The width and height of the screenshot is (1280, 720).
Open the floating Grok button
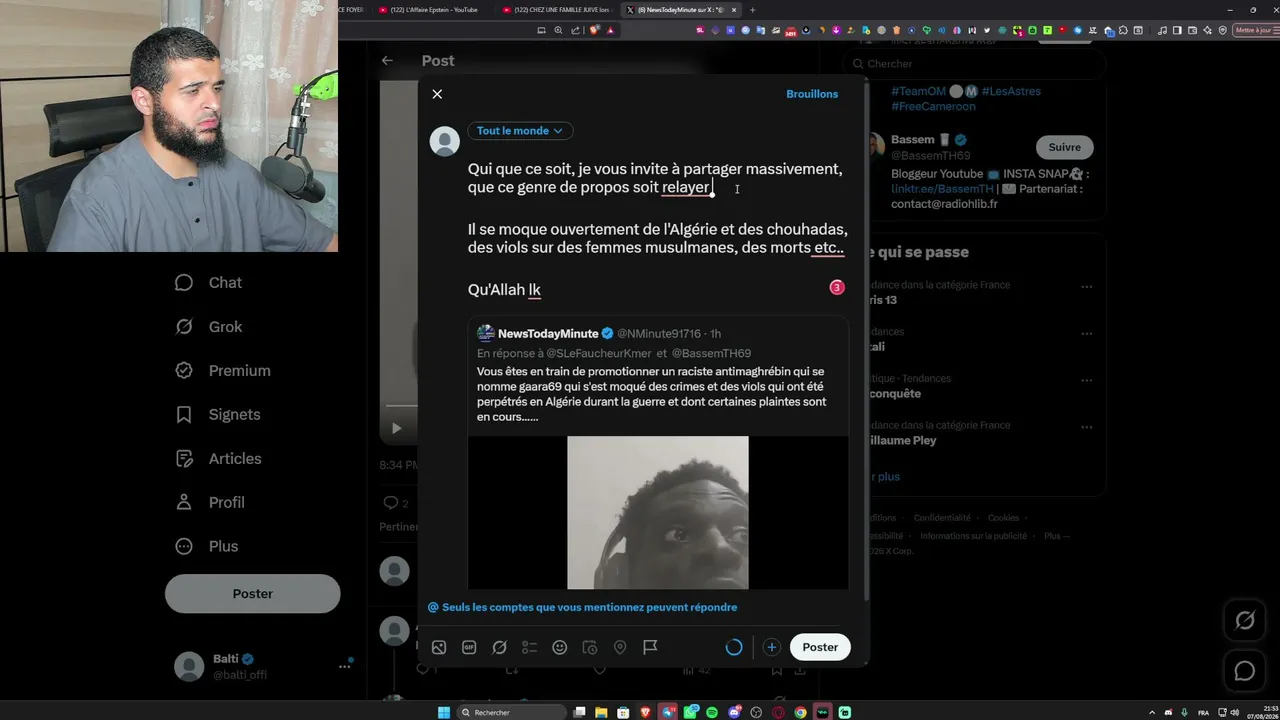1245,621
